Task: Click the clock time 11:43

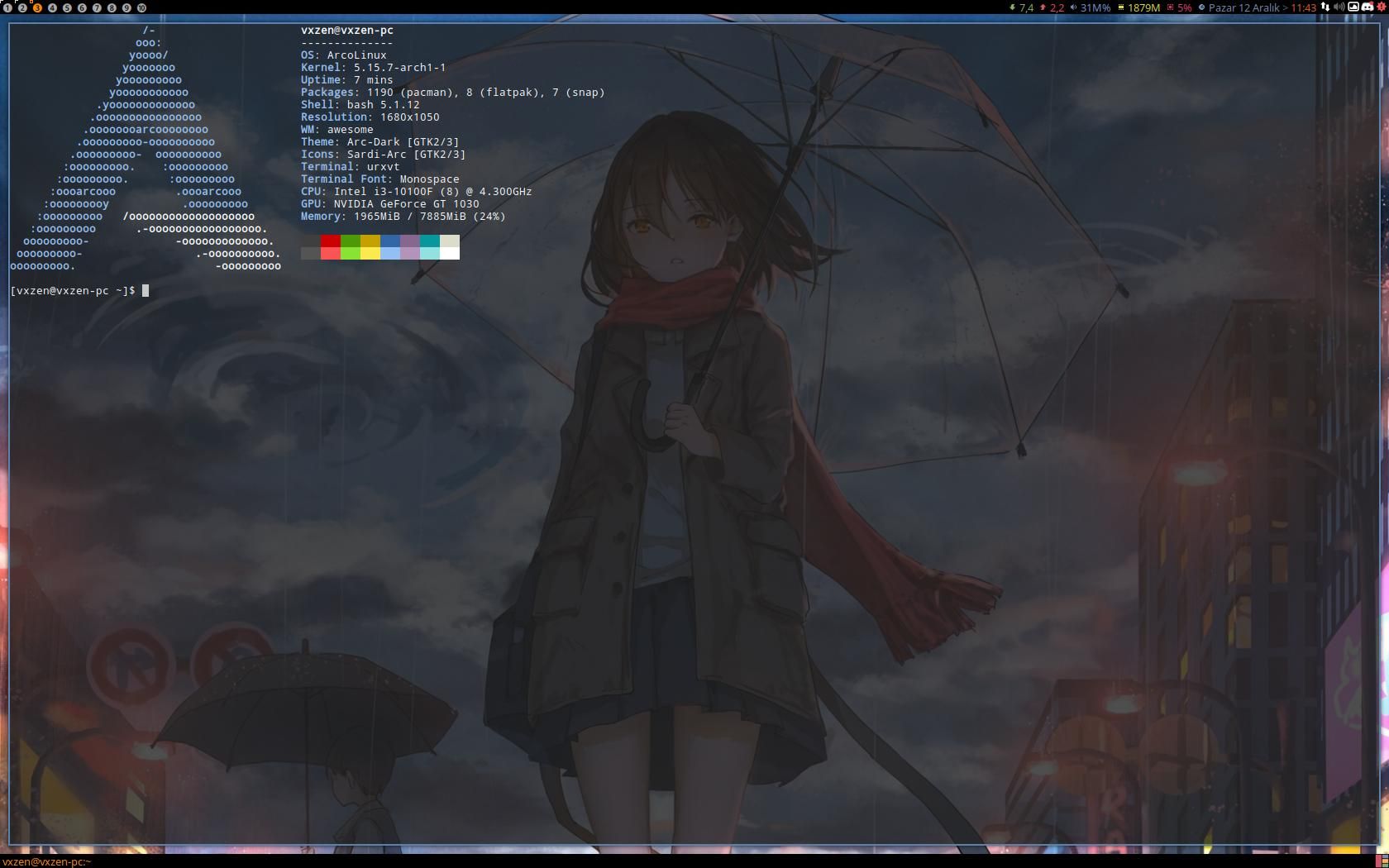Action: pos(1303,7)
